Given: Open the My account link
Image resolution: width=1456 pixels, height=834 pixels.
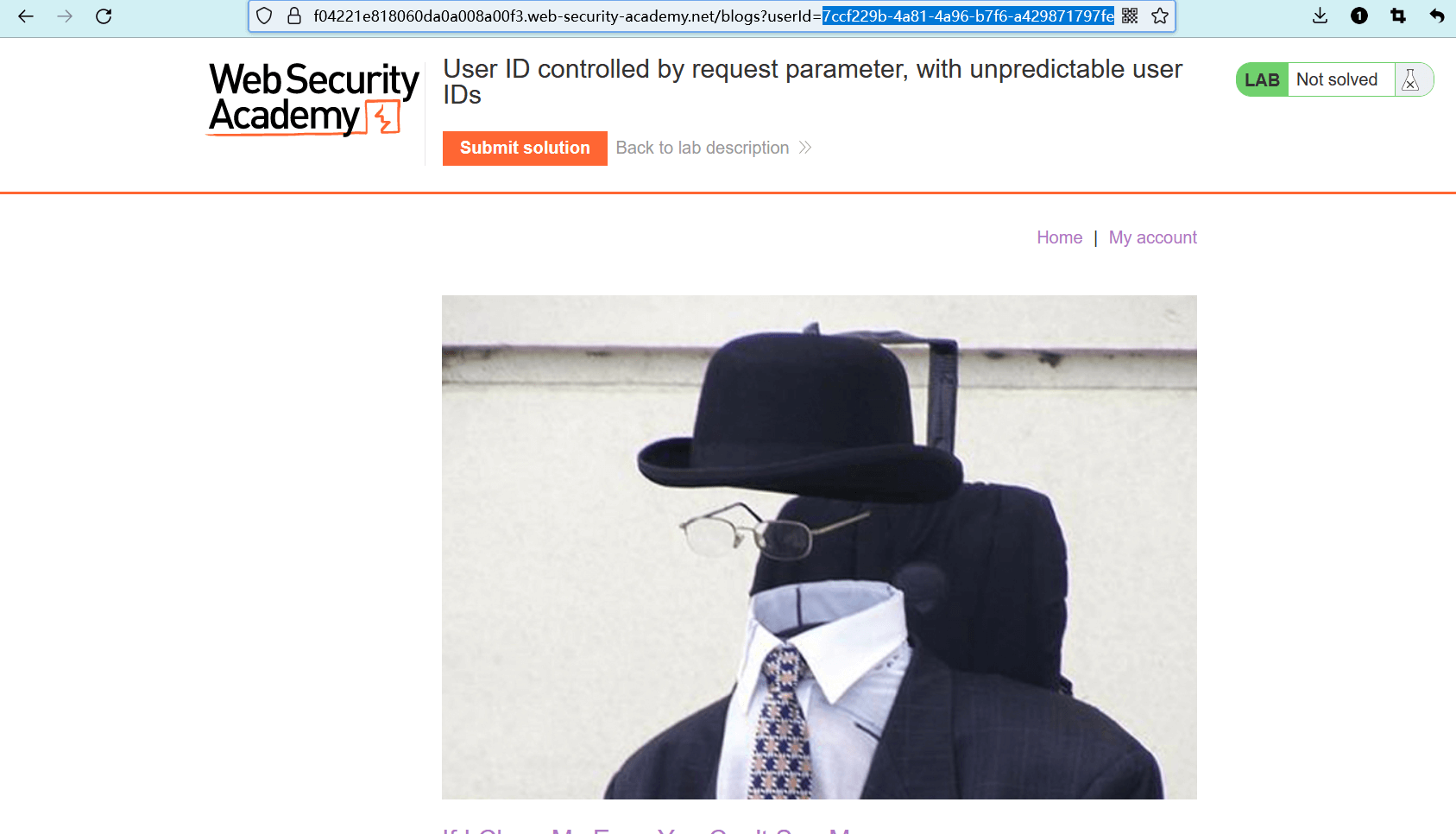Looking at the screenshot, I should (x=1152, y=237).
